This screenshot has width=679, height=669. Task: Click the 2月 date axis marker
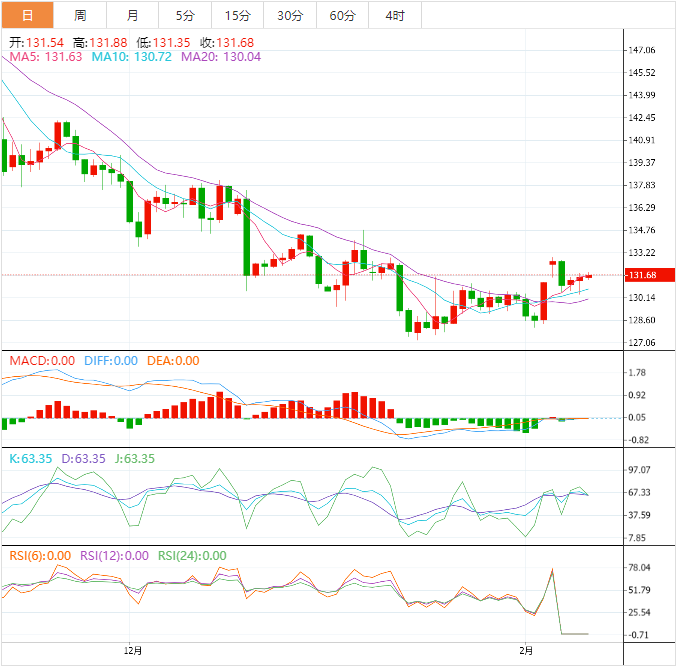click(527, 650)
